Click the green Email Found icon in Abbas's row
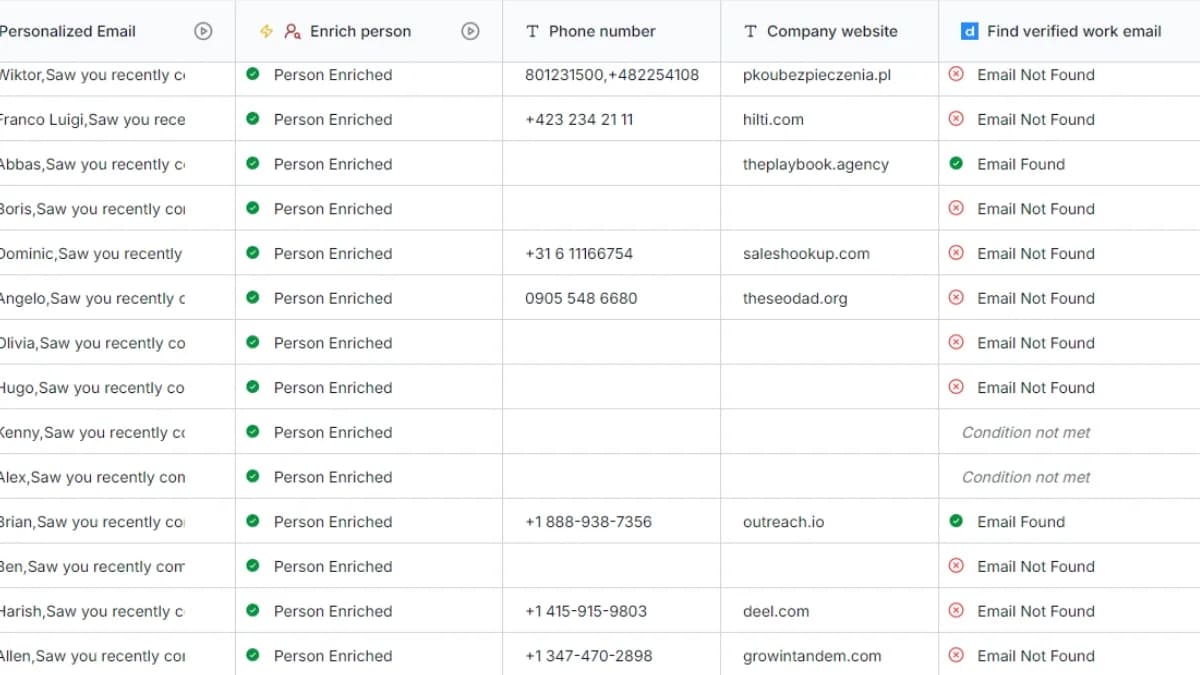Image resolution: width=1200 pixels, height=675 pixels. [957, 164]
